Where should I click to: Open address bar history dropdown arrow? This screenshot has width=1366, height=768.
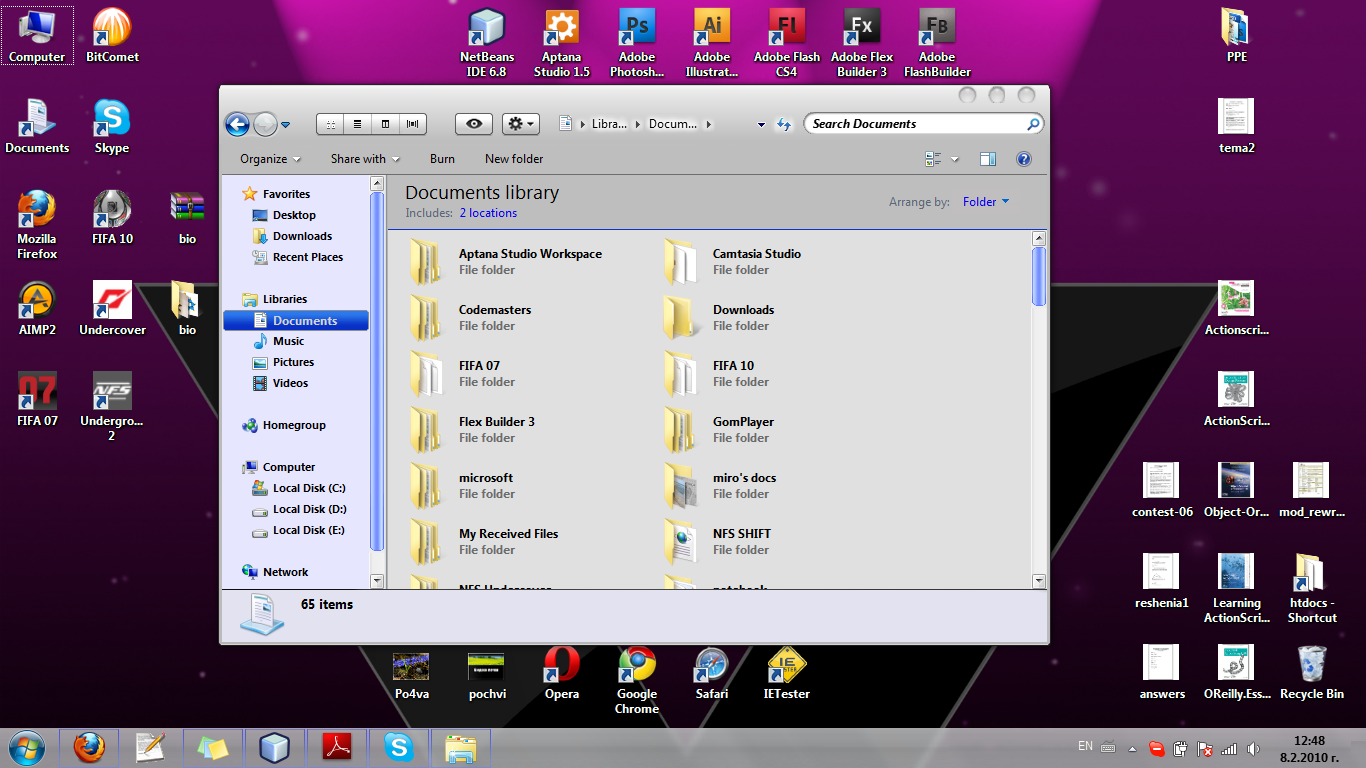(x=762, y=125)
